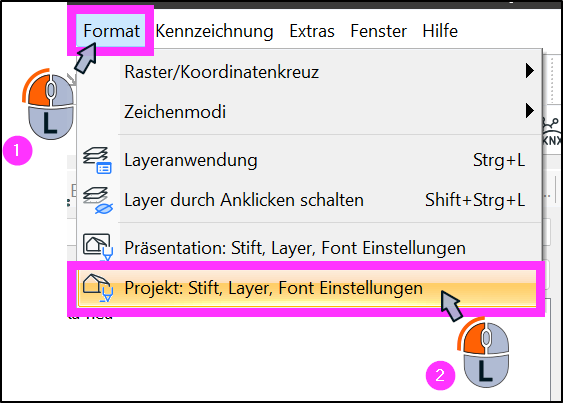563x403 pixels.
Task: Click the KNX toolbar icon
Action: (552, 132)
